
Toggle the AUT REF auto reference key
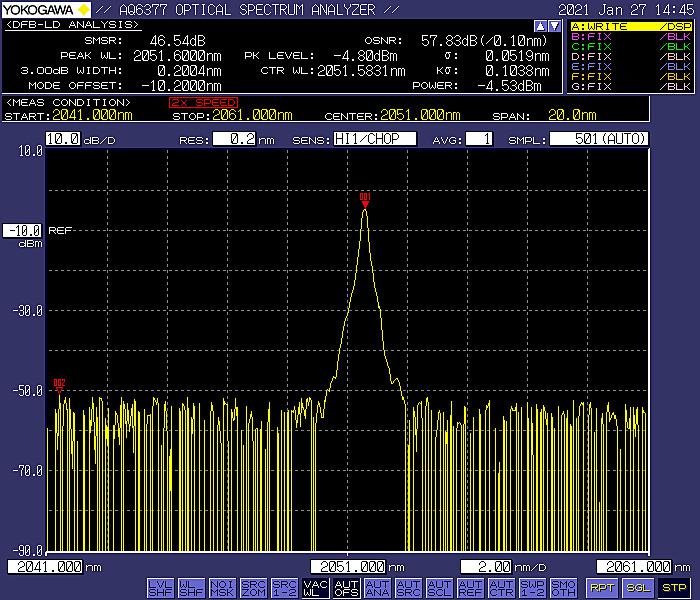tap(470, 587)
